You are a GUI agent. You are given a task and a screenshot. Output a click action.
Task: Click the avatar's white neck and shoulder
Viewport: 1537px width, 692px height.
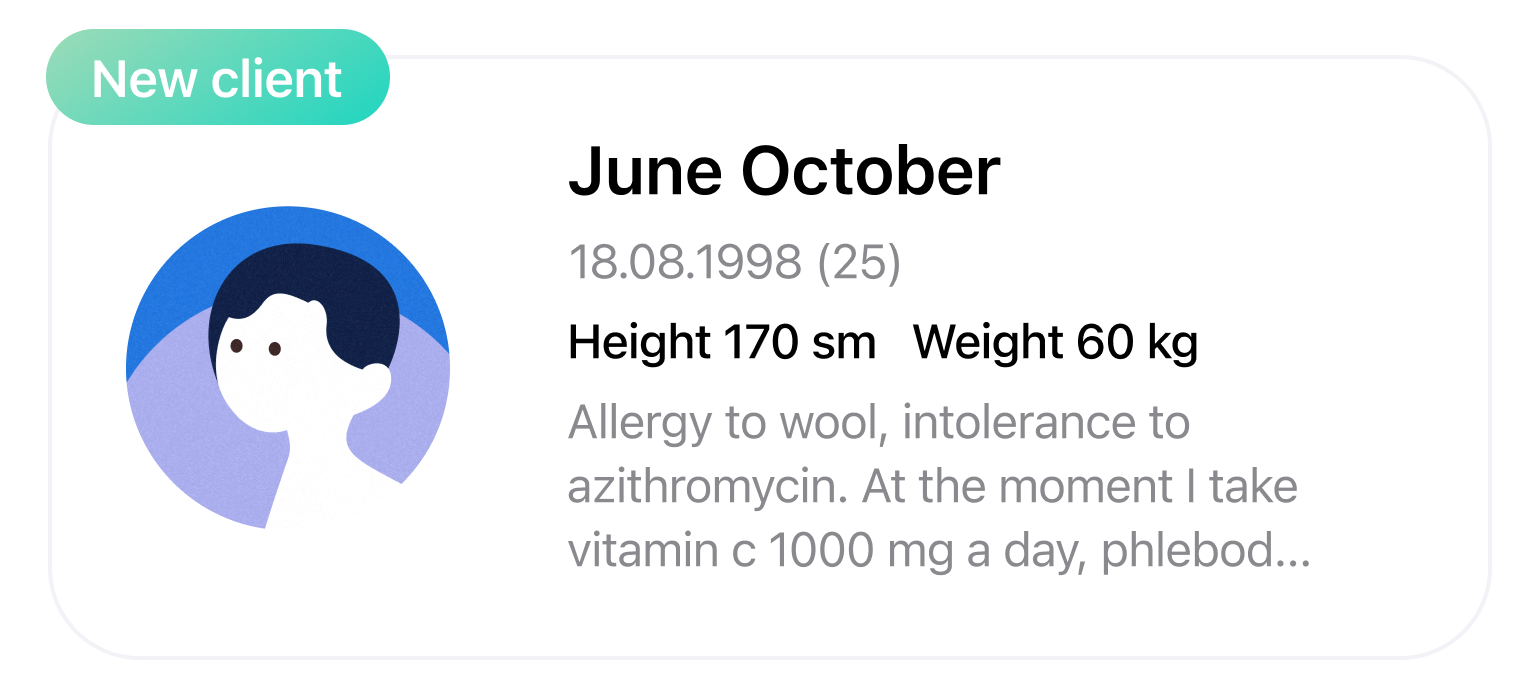pos(320,470)
